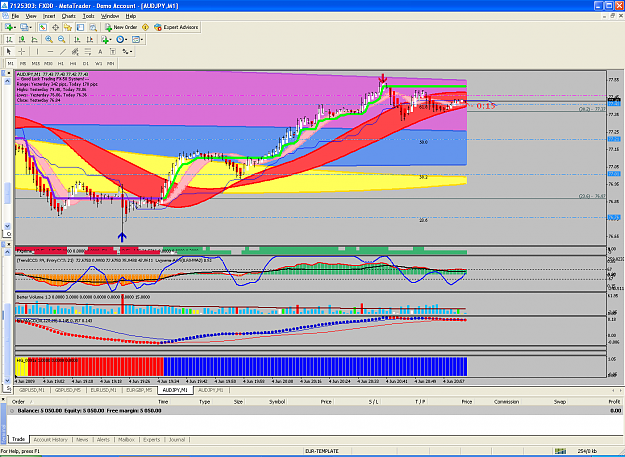The height and width of the screenshot is (457, 625).
Task: Switch to GBPUSD,M5 chart tab
Action: (x=68, y=390)
